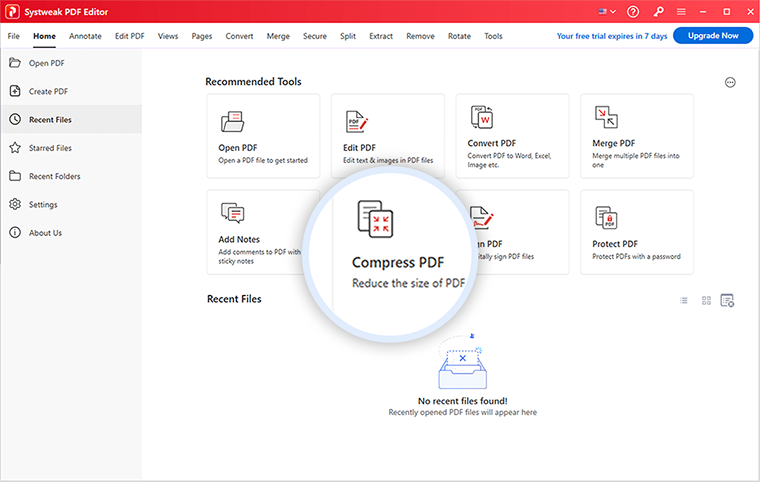The image size is (760, 482).
Task: Click the Merge PDF tool card icon
Action: tap(606, 117)
